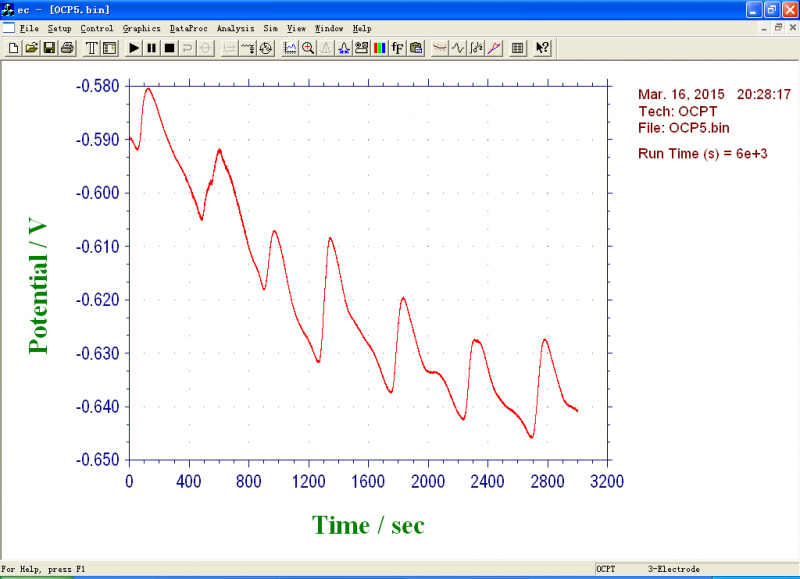Click the '3-Electrode' status bar entry
800x579 pixels.
tap(673, 569)
